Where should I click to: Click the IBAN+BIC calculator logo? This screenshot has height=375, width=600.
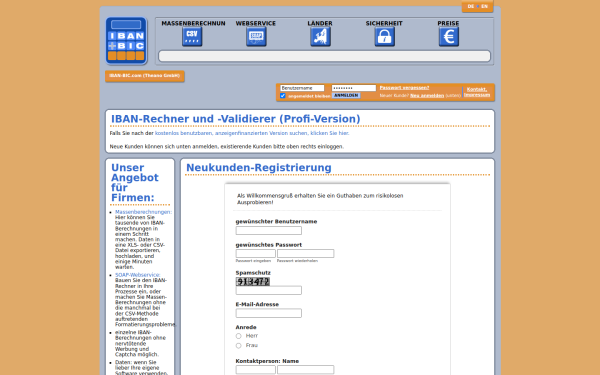click(126, 41)
